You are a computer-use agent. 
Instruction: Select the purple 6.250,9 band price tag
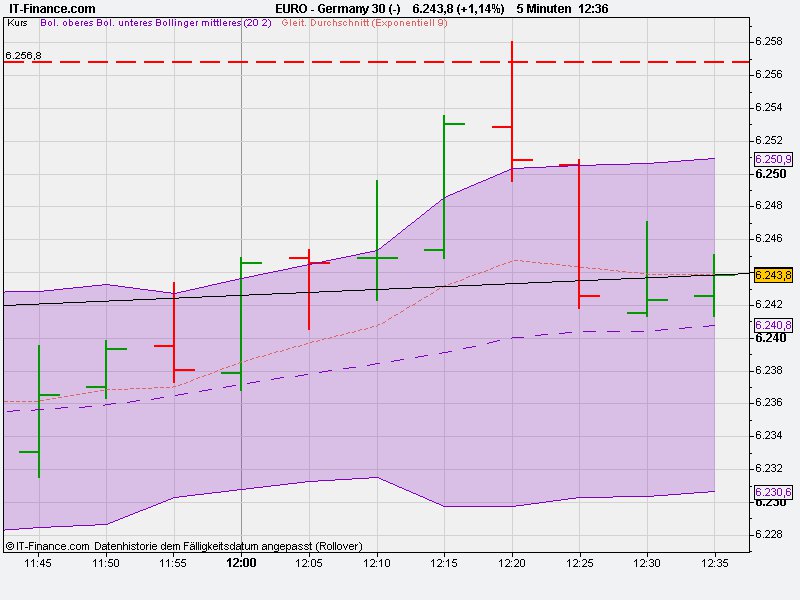(x=772, y=161)
